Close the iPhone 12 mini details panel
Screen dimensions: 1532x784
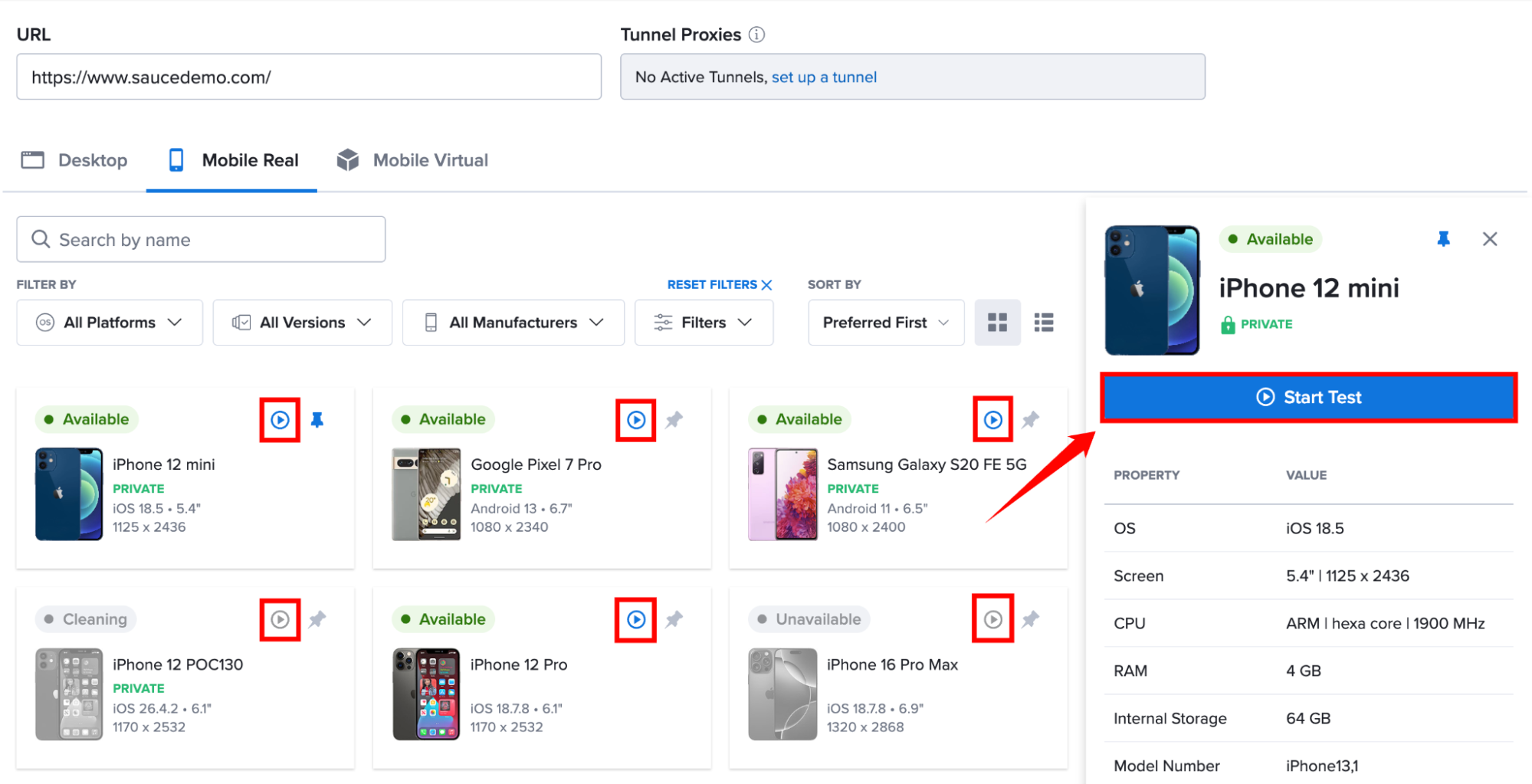click(1490, 239)
